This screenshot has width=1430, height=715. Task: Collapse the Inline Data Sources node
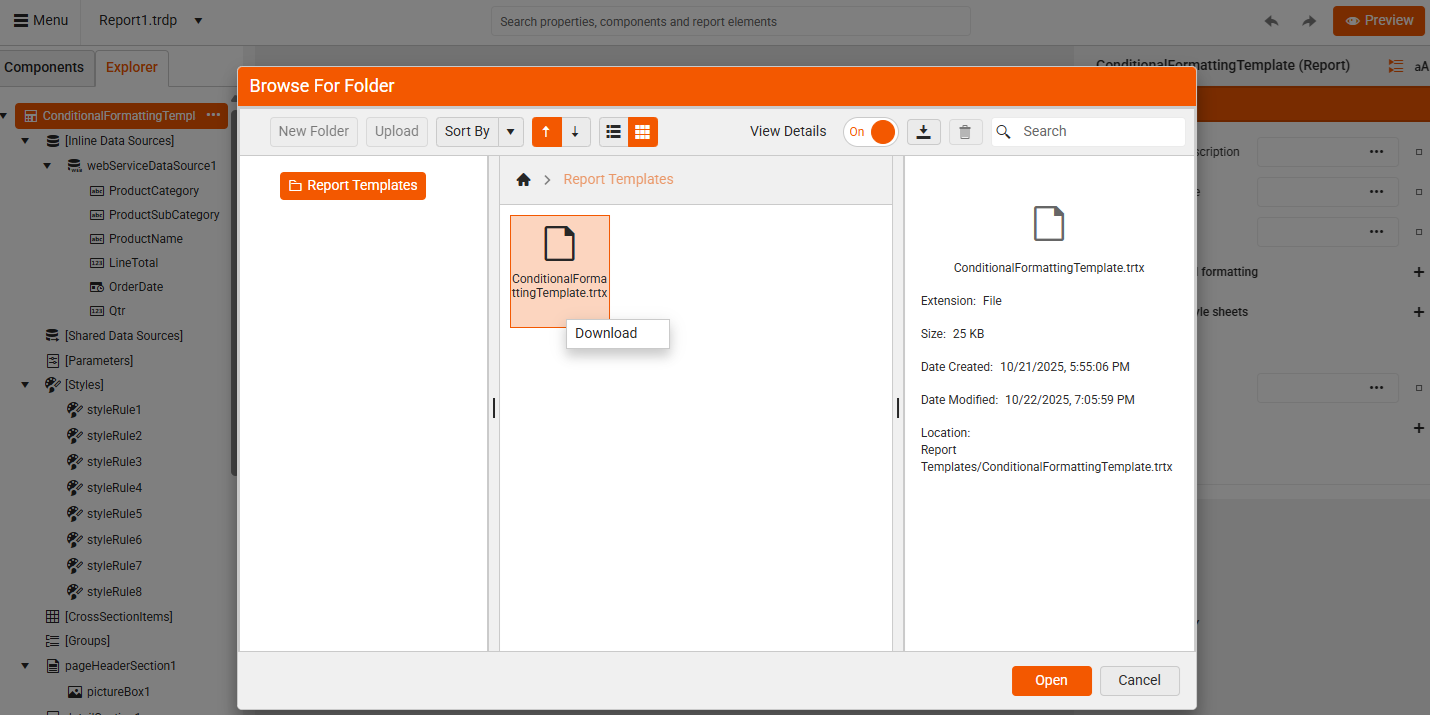[26, 141]
